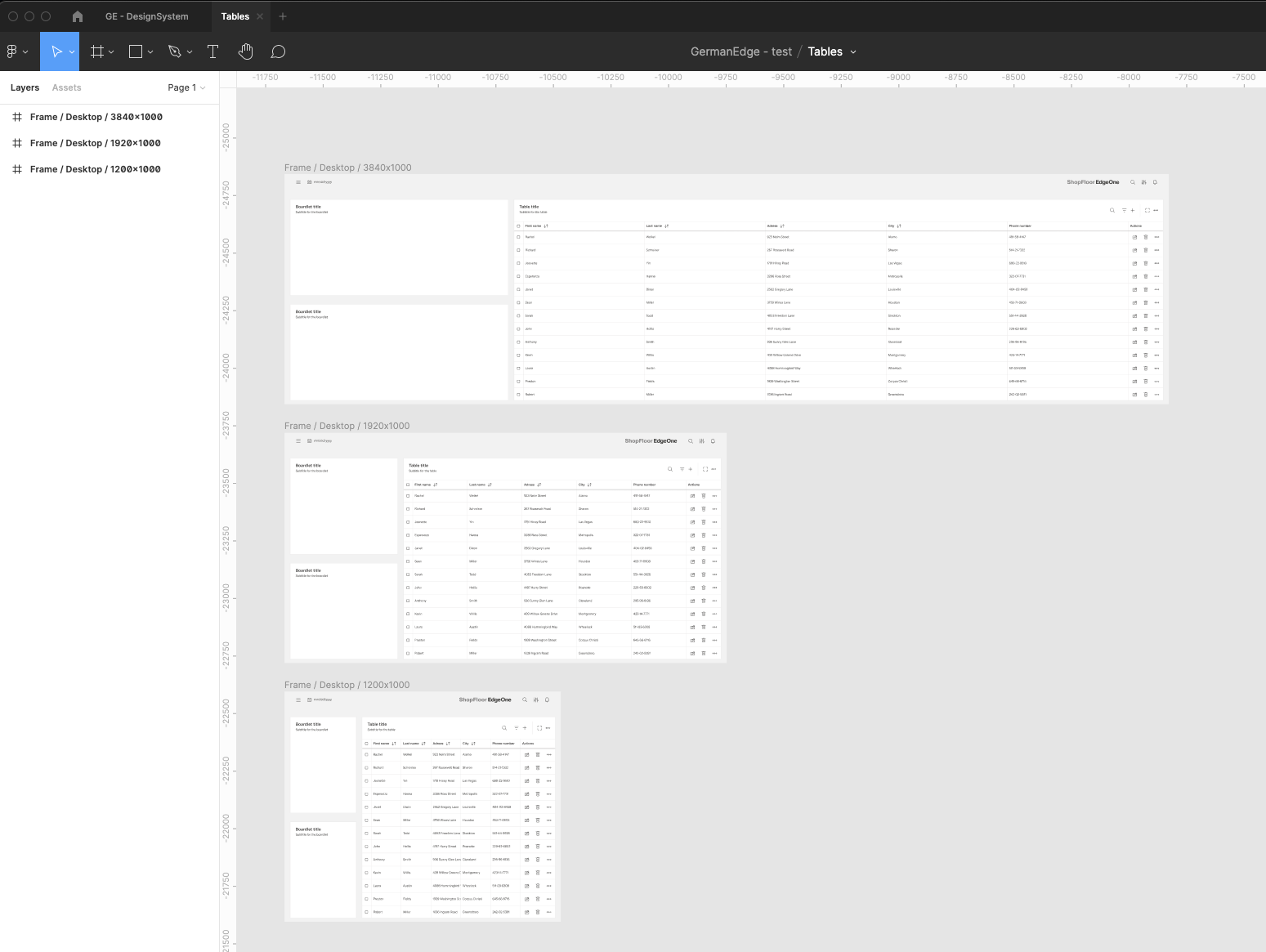This screenshot has width=1266, height=952.
Task: Select the Comment tool
Action: (278, 51)
